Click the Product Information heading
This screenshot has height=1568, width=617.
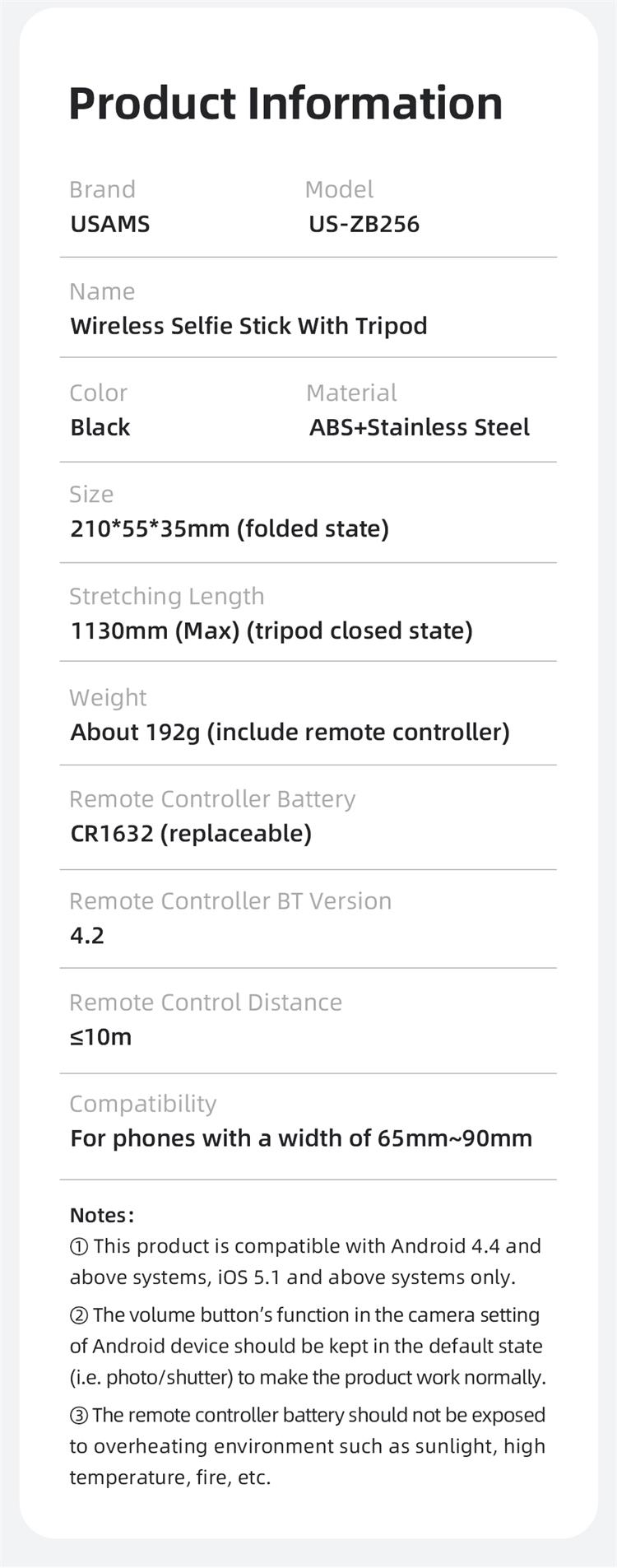(x=285, y=104)
